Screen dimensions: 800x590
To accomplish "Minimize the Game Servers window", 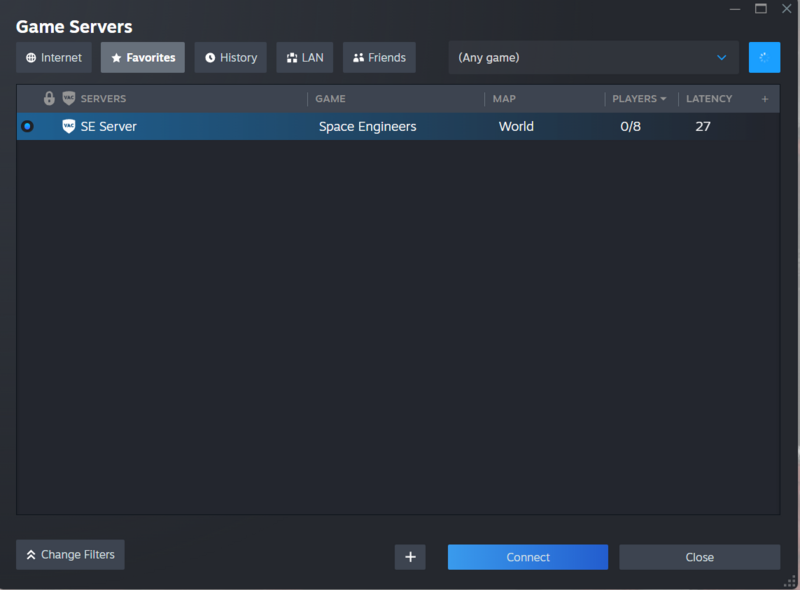I will coord(735,9).
